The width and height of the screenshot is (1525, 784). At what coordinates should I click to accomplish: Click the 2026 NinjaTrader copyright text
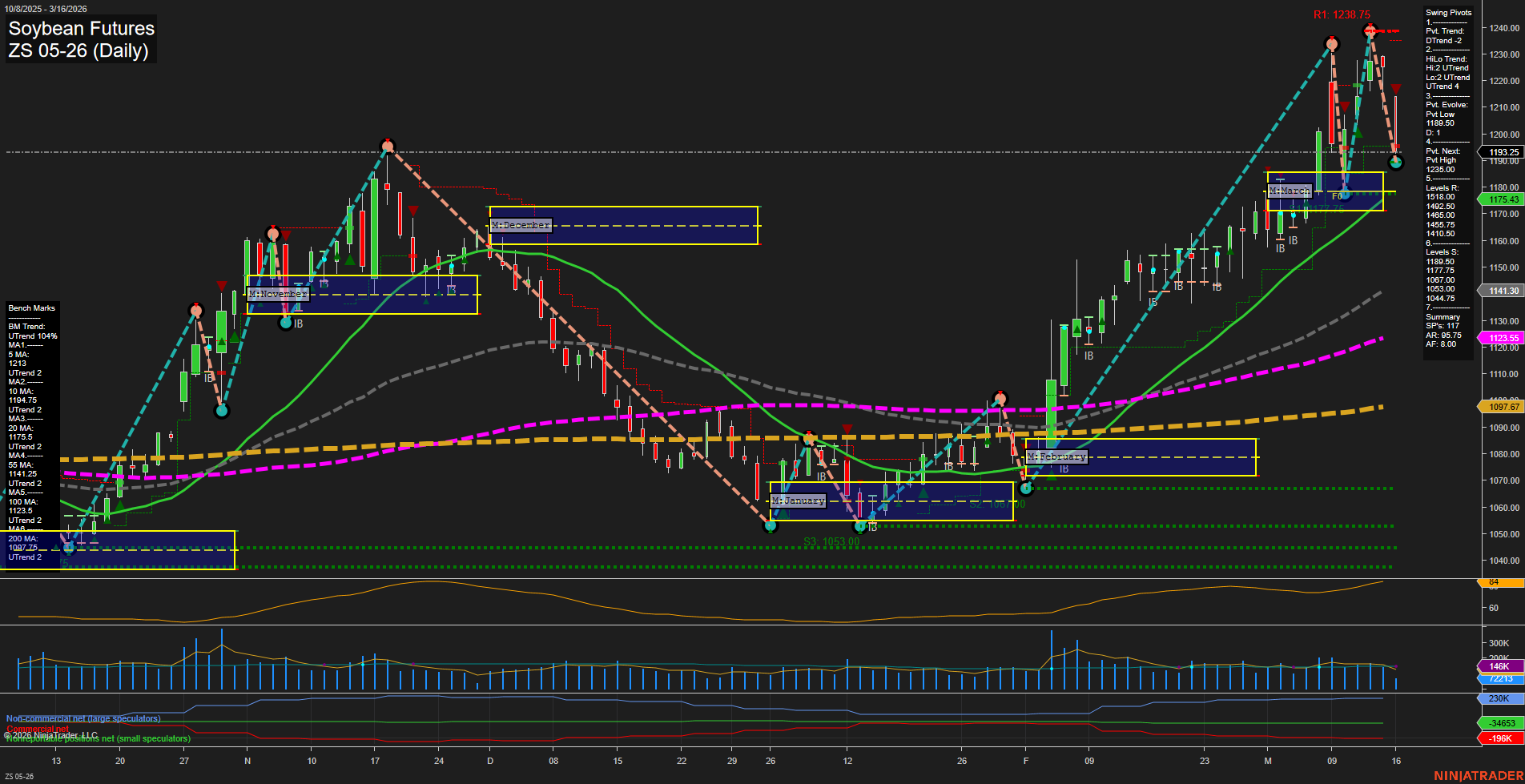click(x=51, y=734)
